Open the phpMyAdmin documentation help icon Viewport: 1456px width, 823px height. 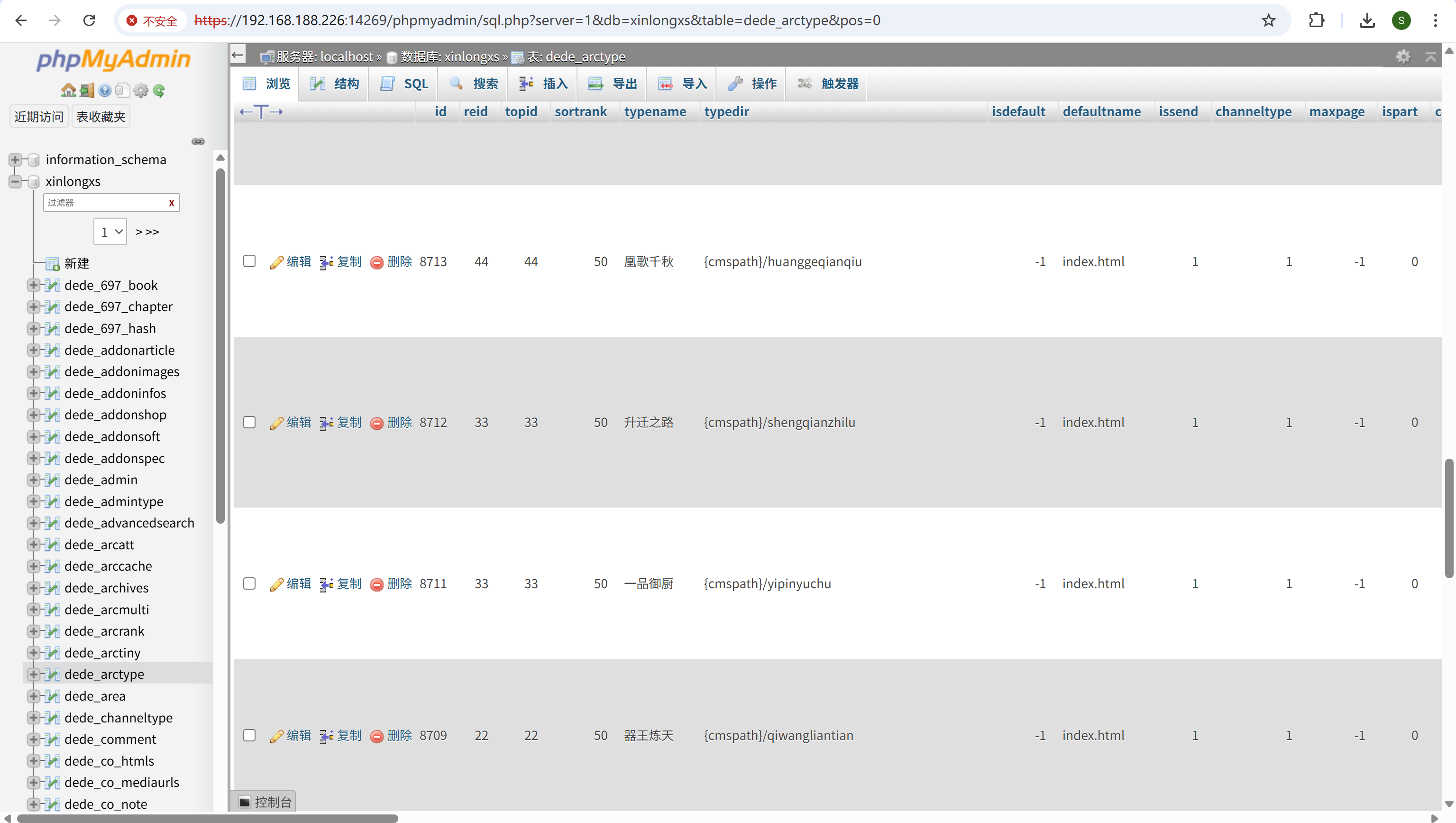[105, 91]
